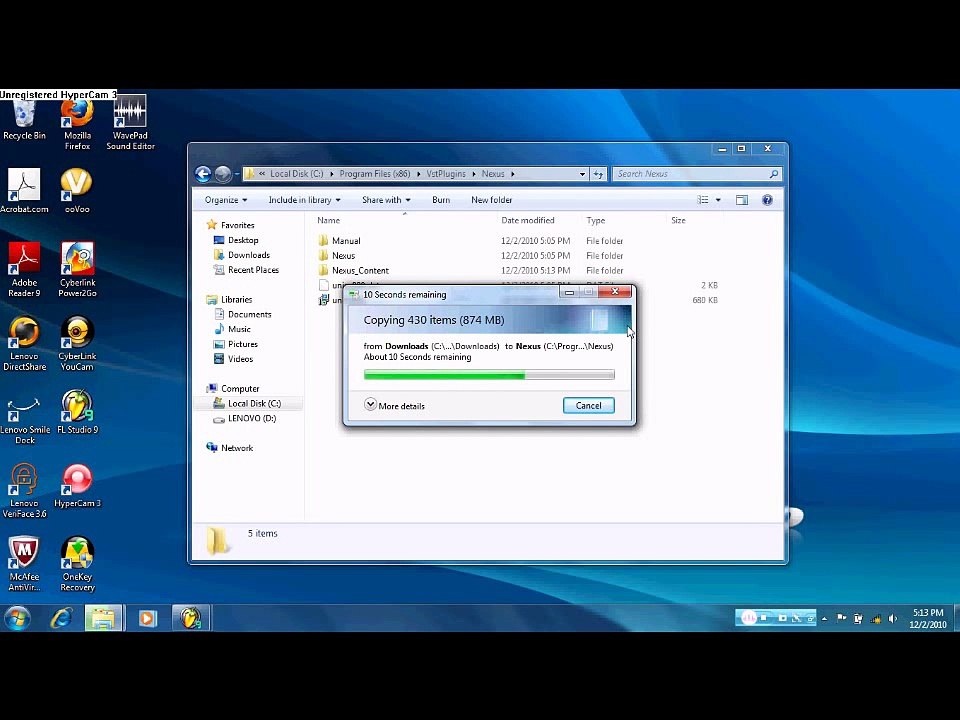960x720 pixels.
Task: Click the taskbar clock showing 5:13 PM
Action: (928, 618)
